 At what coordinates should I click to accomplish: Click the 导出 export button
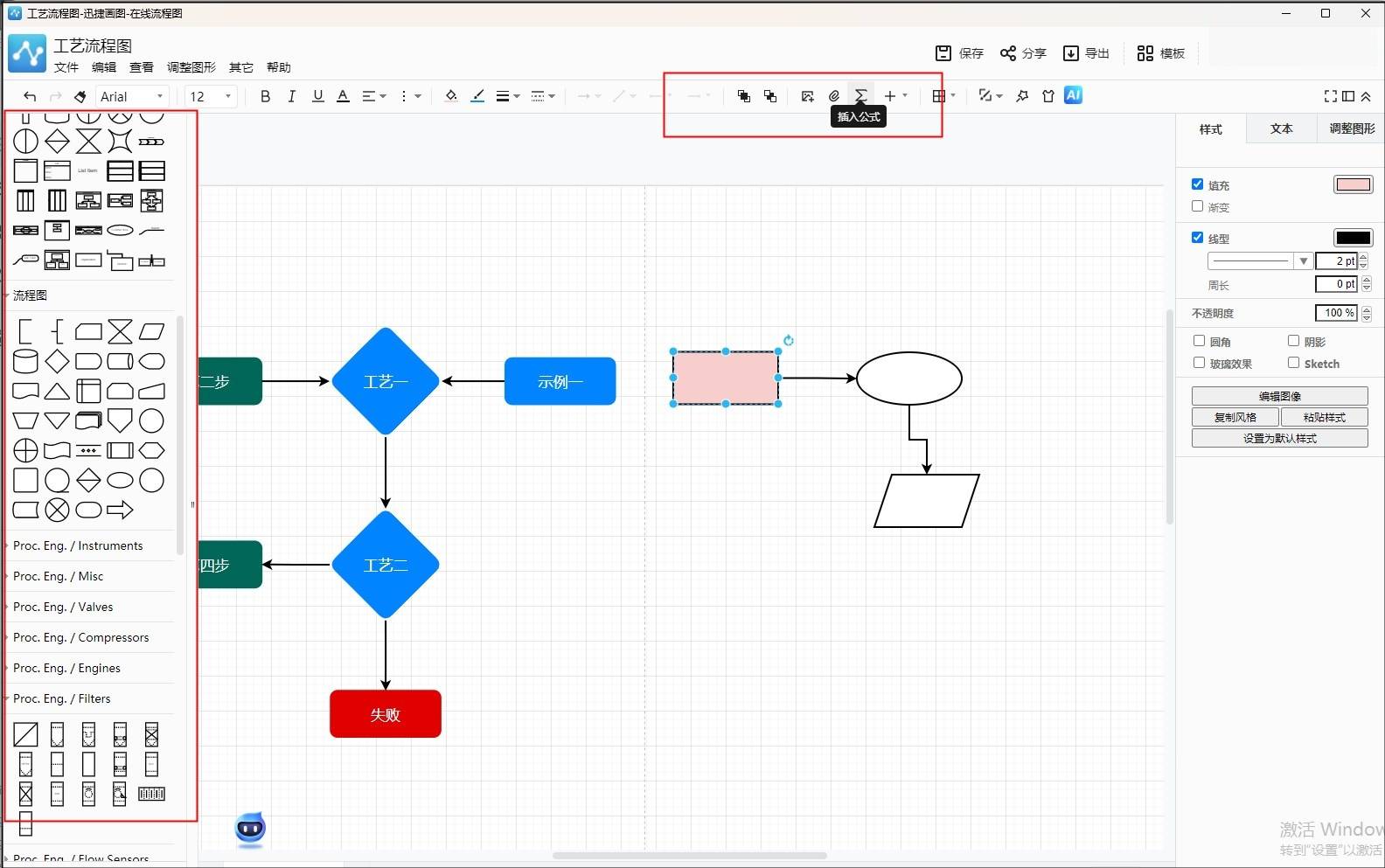click(1086, 53)
